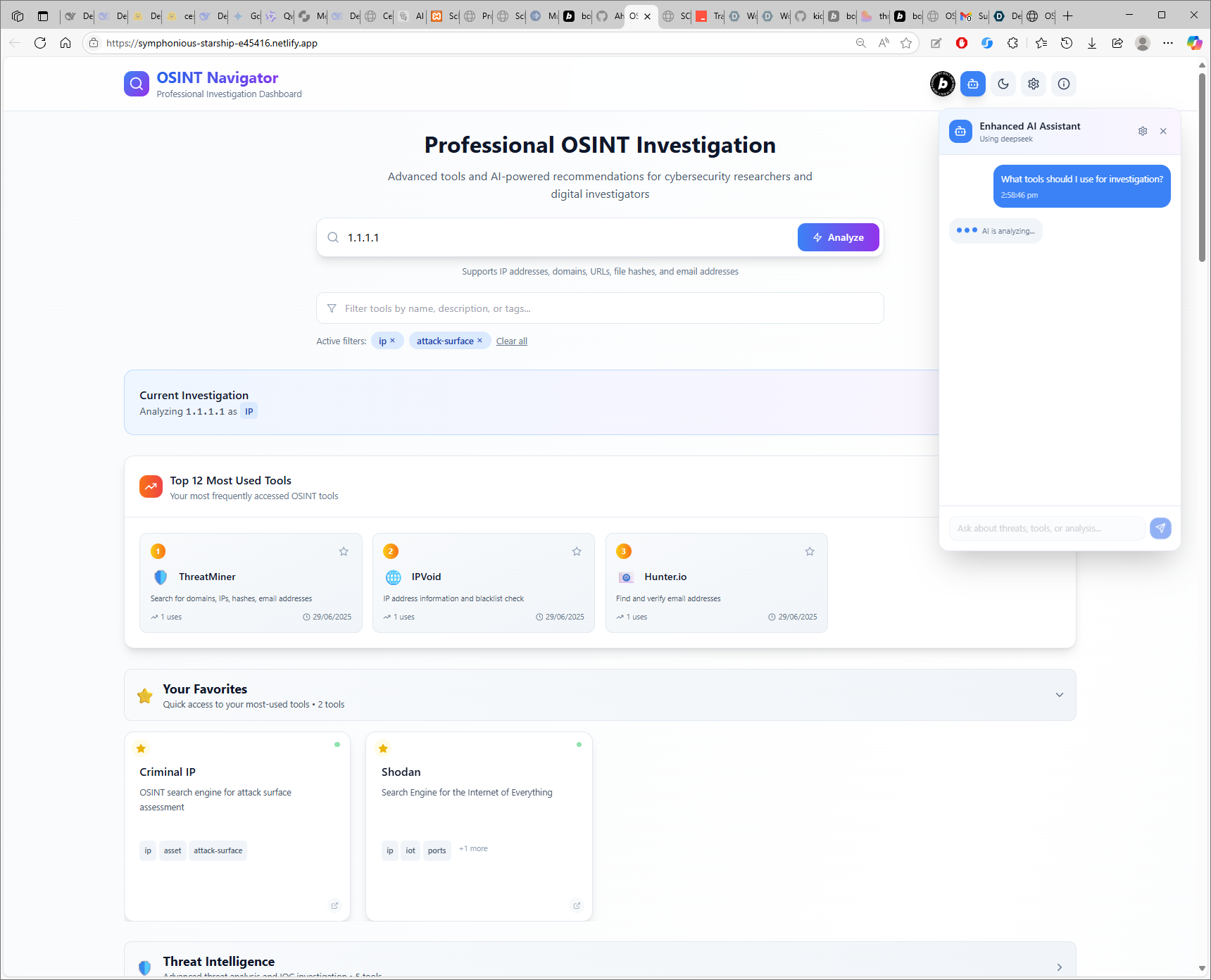Click the IP type badge in Current Investigation

pos(249,411)
